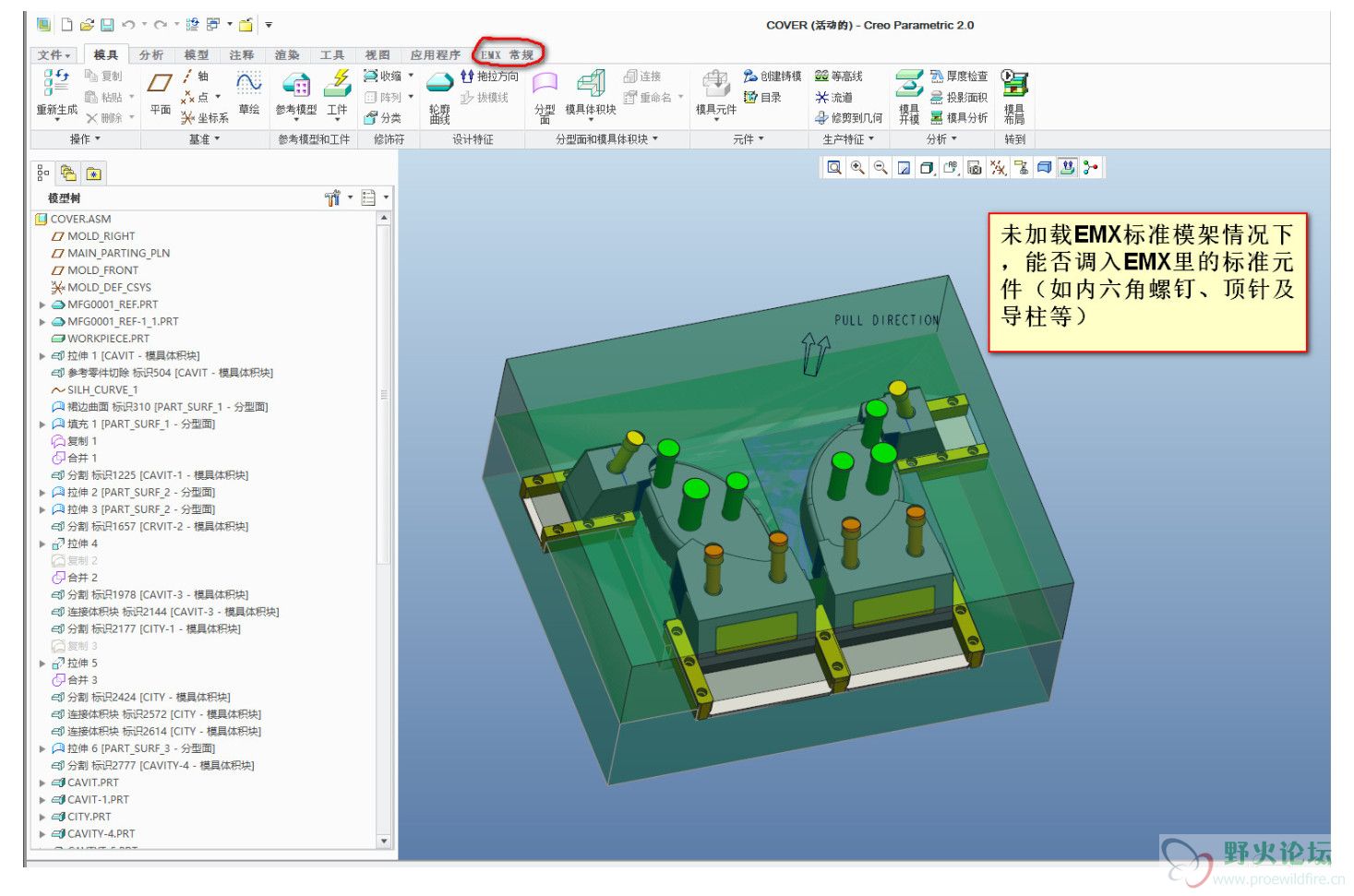Select the 平面 (Plane) datum tool
The image size is (1354, 896).
(x=161, y=92)
